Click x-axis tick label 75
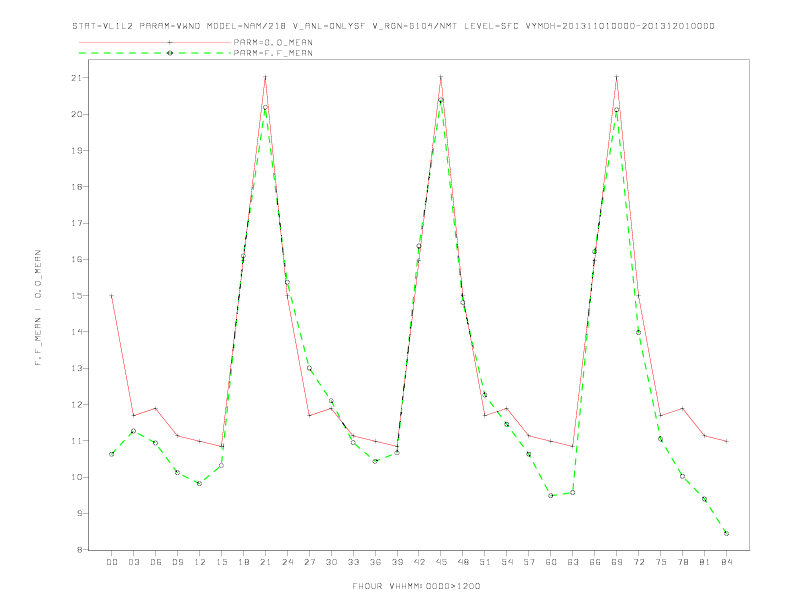 (661, 562)
